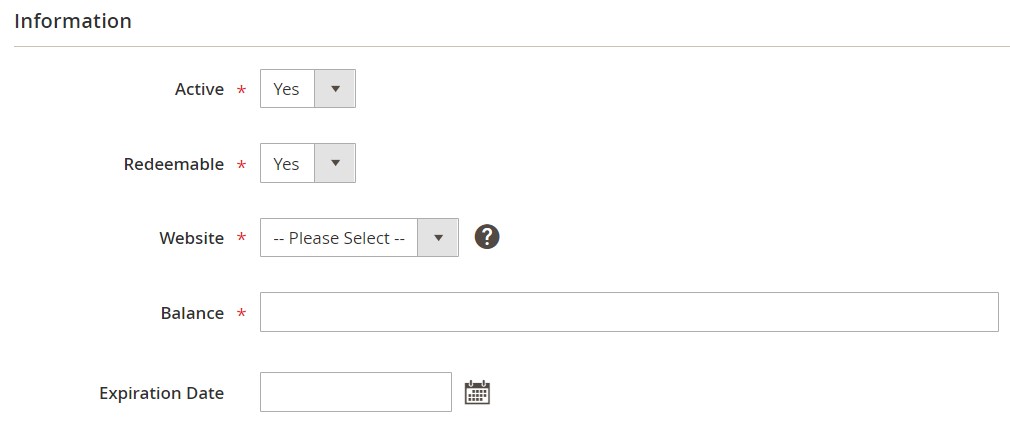Image resolution: width=1010 pixels, height=429 pixels.
Task: Click the red asterisk beside Balance
Action: [x=241, y=315]
